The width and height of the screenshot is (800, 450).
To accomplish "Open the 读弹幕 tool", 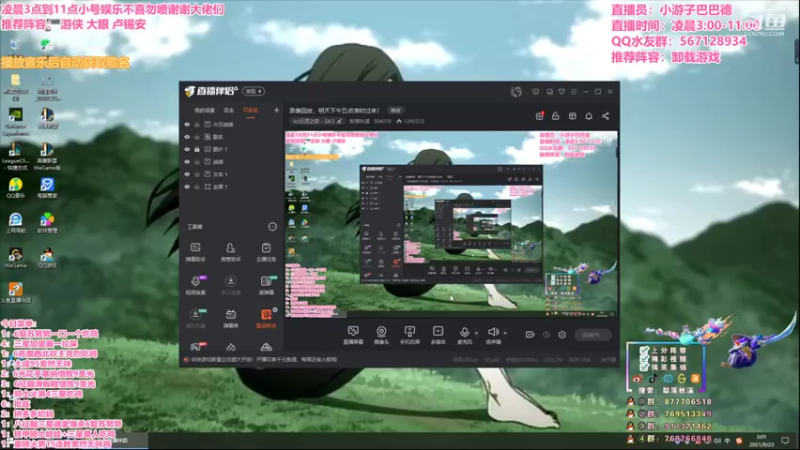I will 266,285.
